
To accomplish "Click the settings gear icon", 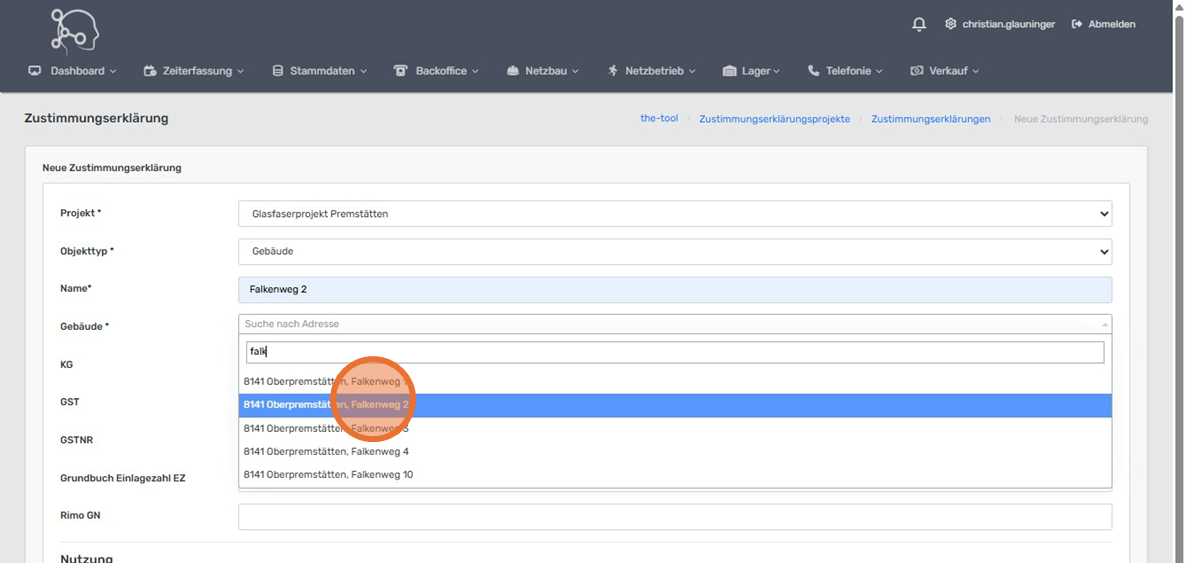I will point(950,24).
